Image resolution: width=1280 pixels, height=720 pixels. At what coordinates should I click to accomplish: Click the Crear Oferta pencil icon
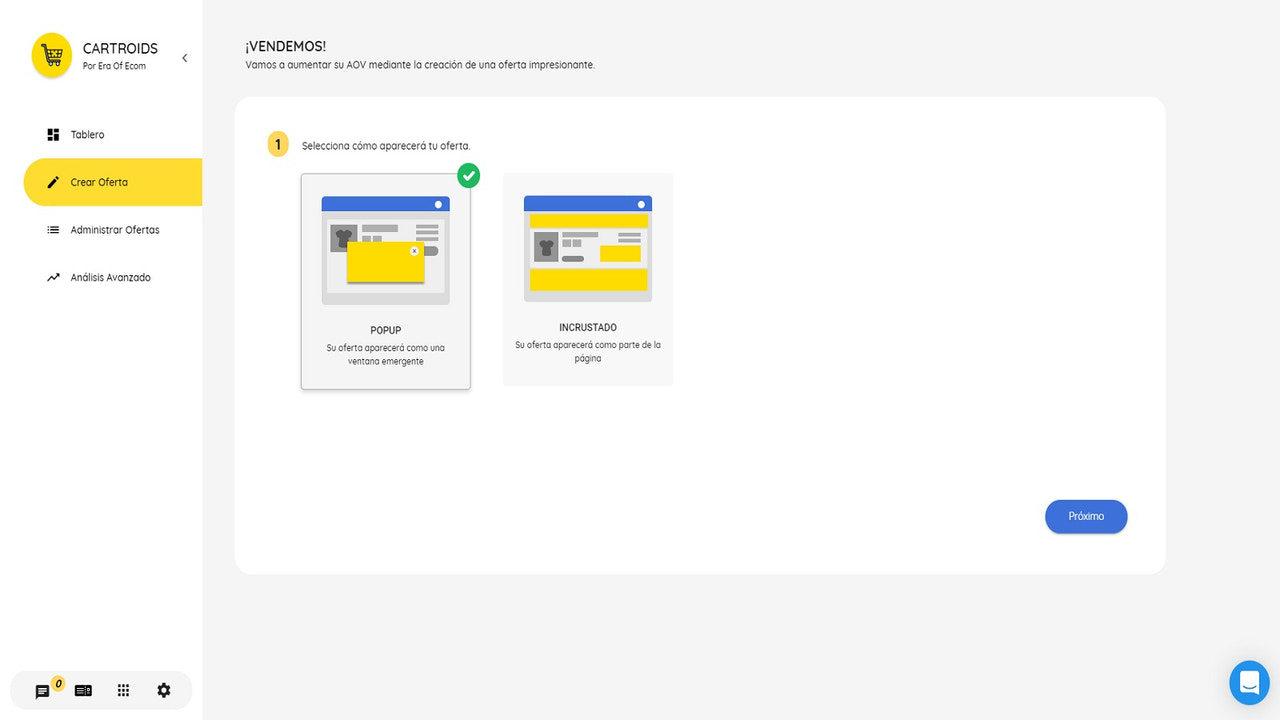tap(53, 182)
